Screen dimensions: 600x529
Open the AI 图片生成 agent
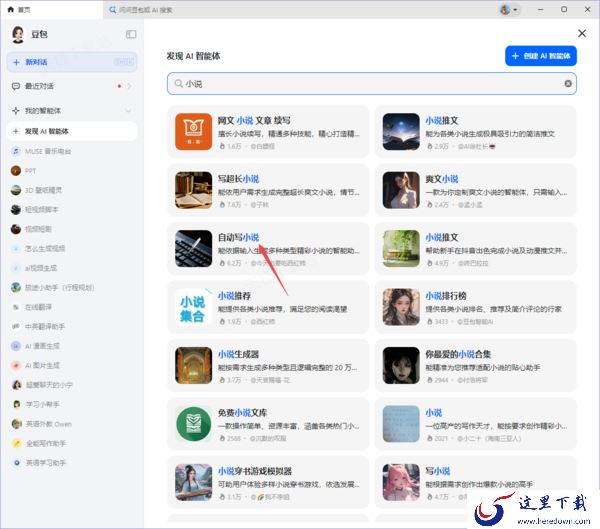click(x=72, y=366)
